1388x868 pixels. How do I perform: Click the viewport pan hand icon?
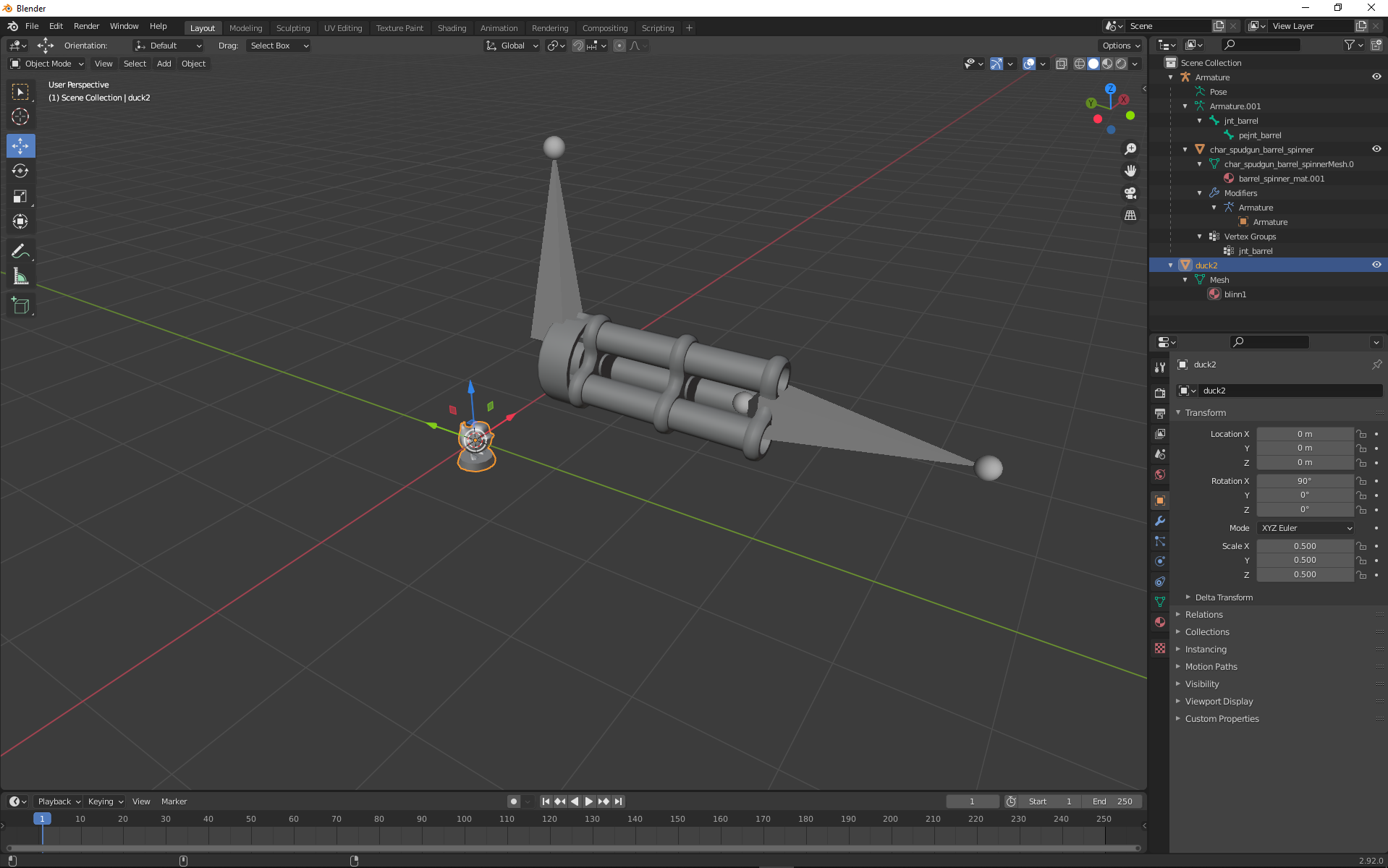click(x=1130, y=171)
